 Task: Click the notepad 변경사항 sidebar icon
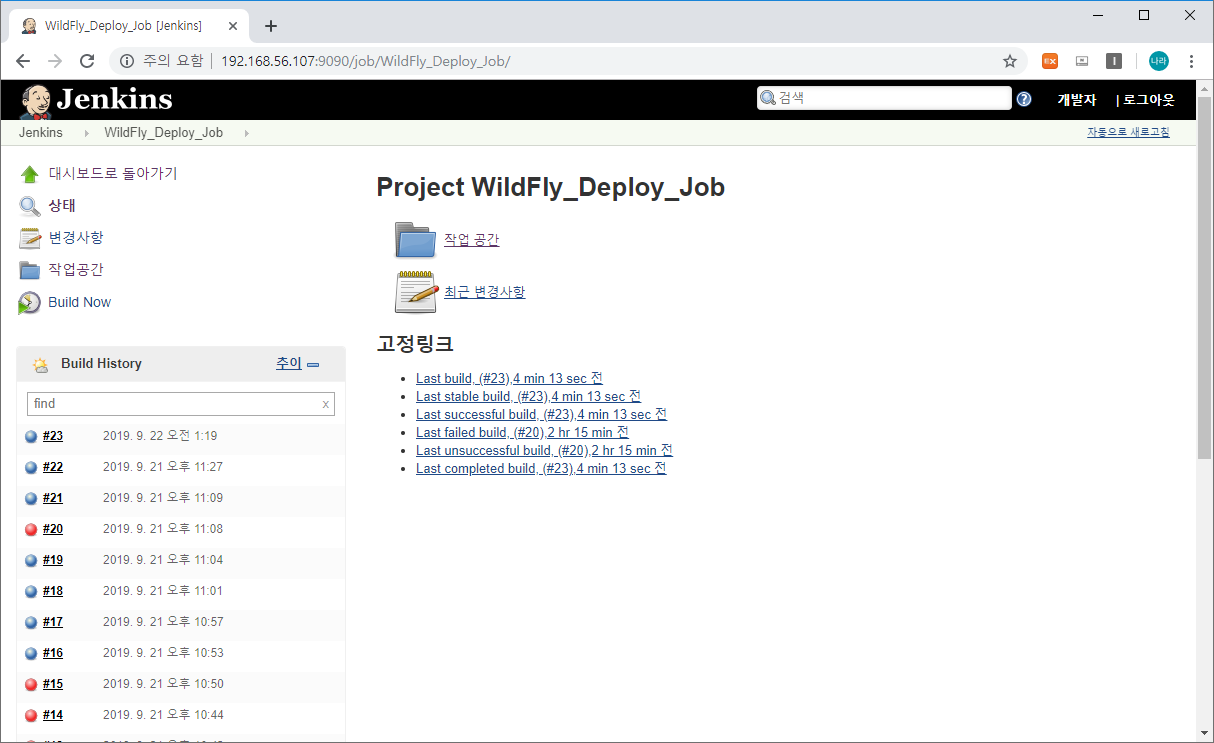point(30,238)
